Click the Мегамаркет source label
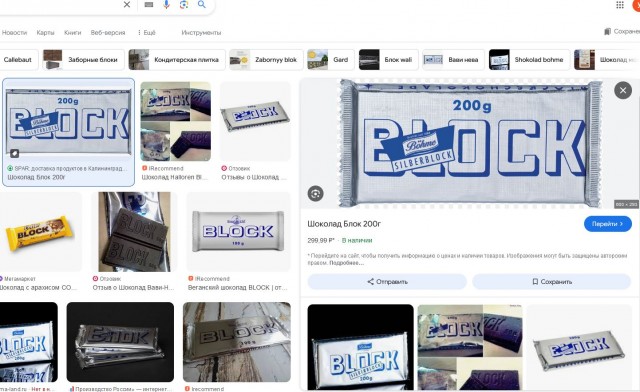The width and height of the screenshot is (640, 392). 18,279
